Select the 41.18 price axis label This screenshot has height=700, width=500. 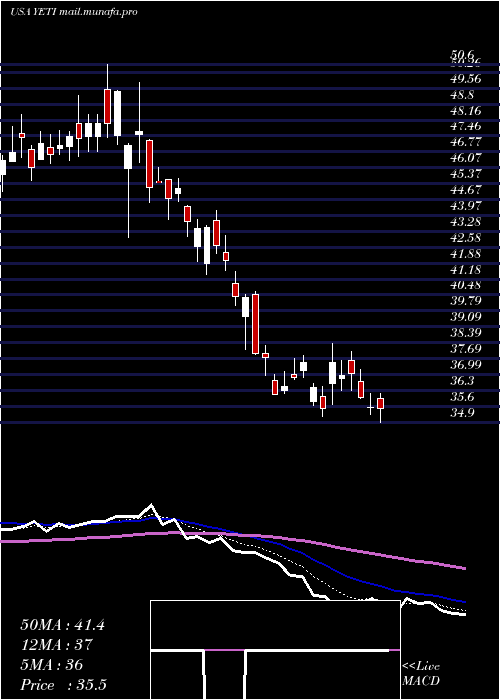(x=466, y=269)
